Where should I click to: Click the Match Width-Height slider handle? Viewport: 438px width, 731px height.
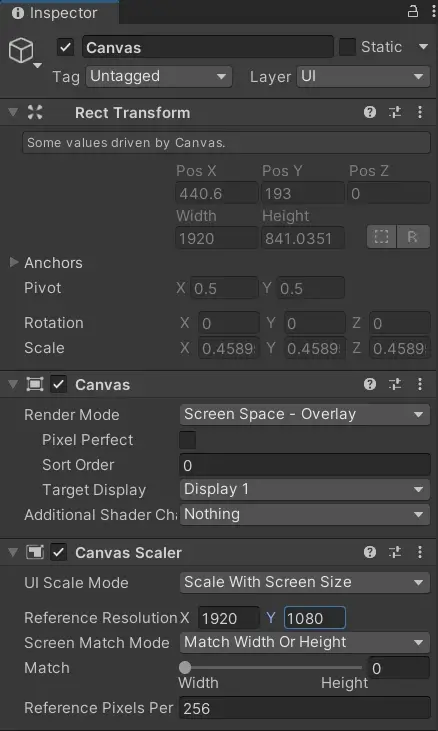185,668
